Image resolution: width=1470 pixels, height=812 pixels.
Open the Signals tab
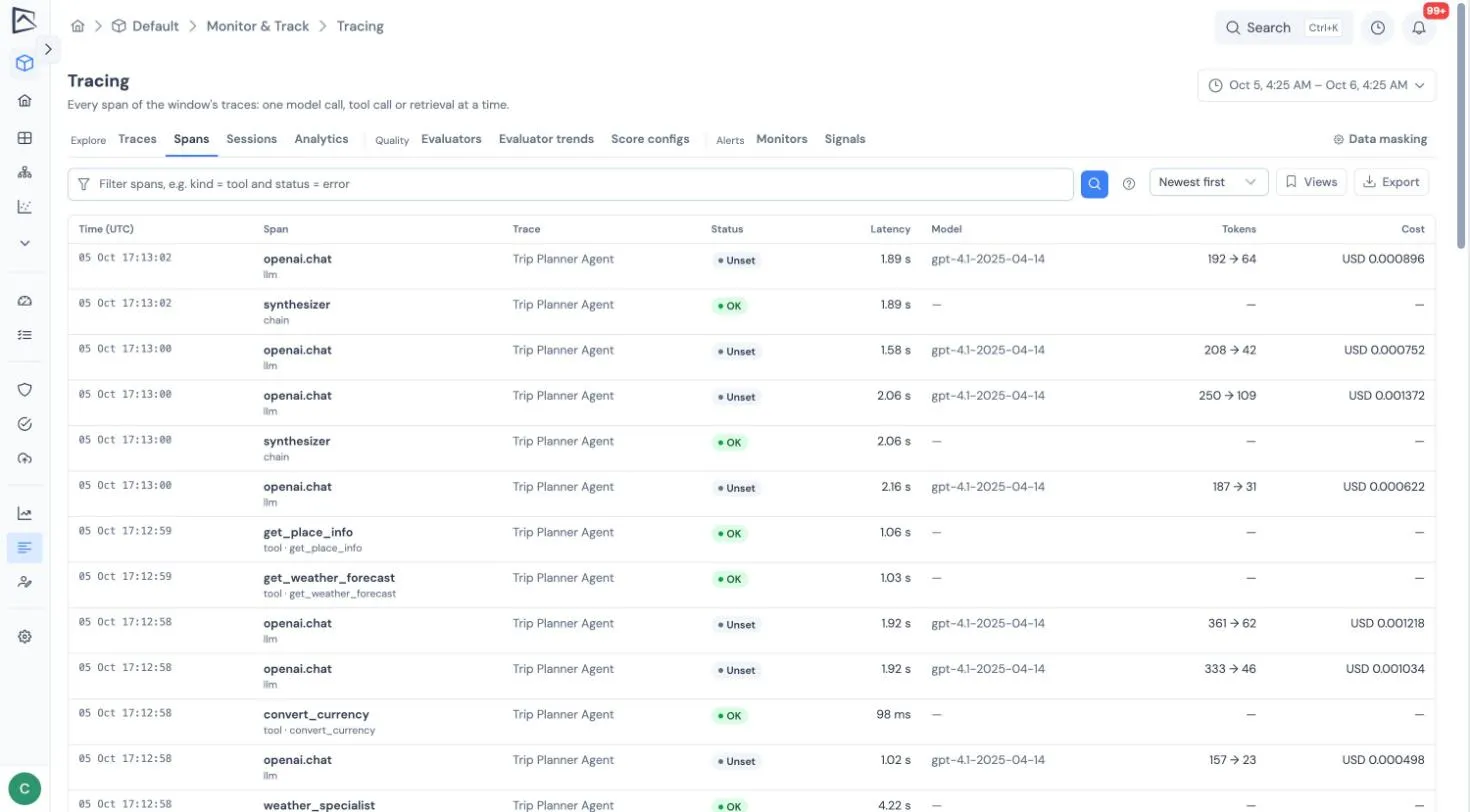(845, 140)
